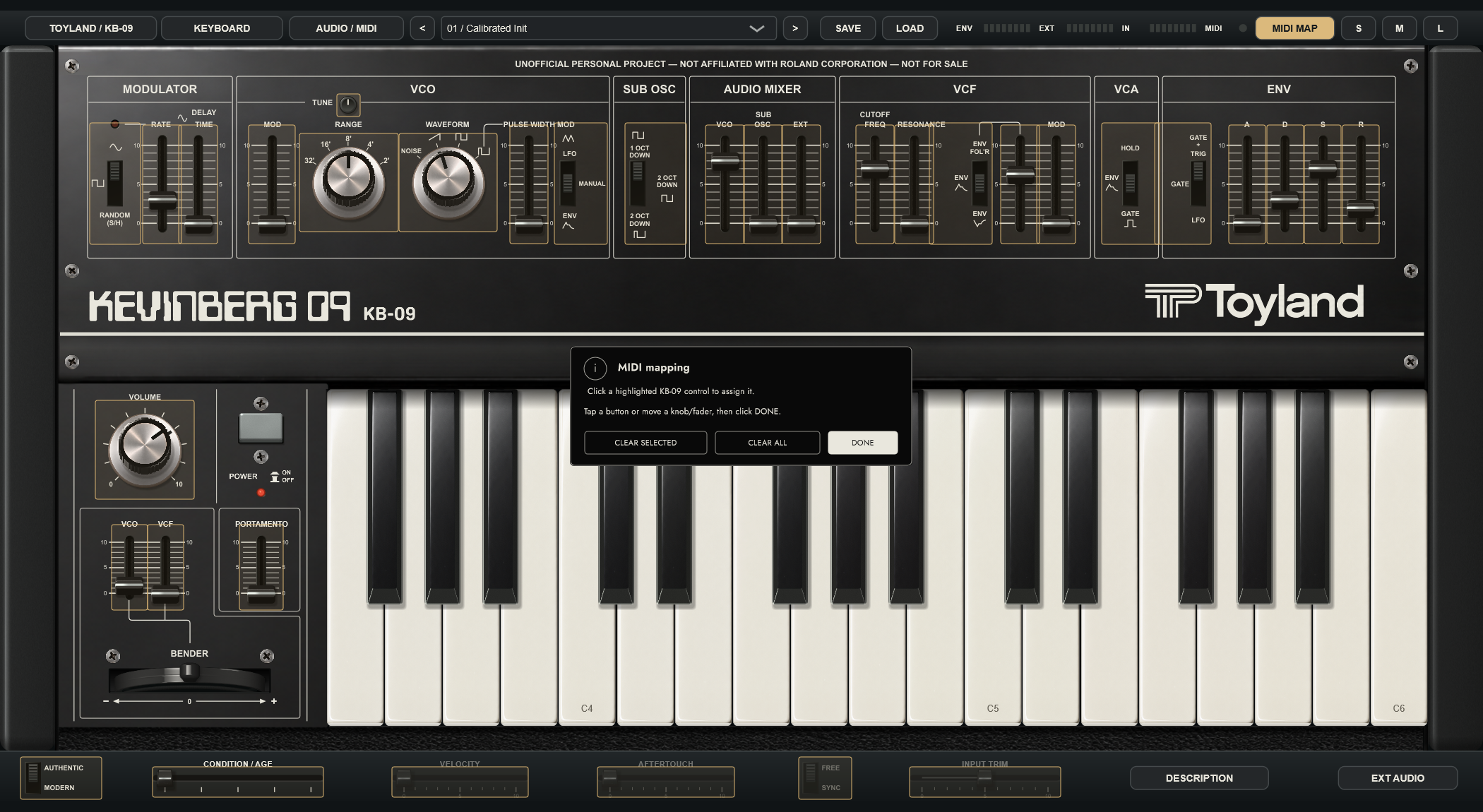The image size is (1483, 812).
Task: Open the AUDIO / MIDI settings
Action: point(346,28)
